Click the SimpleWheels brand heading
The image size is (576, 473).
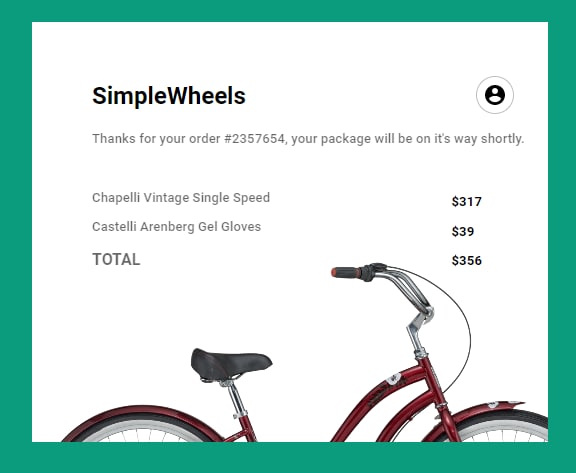pos(169,96)
